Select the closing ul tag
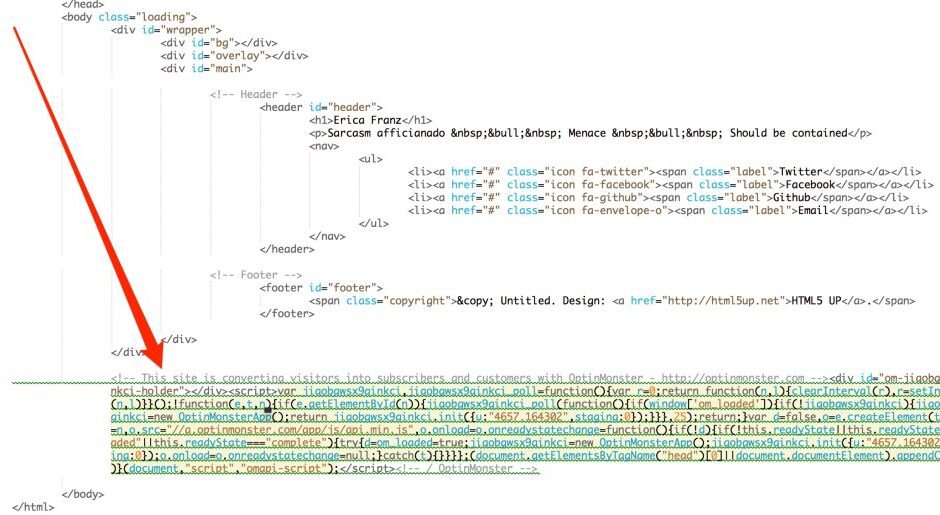 coord(373,223)
